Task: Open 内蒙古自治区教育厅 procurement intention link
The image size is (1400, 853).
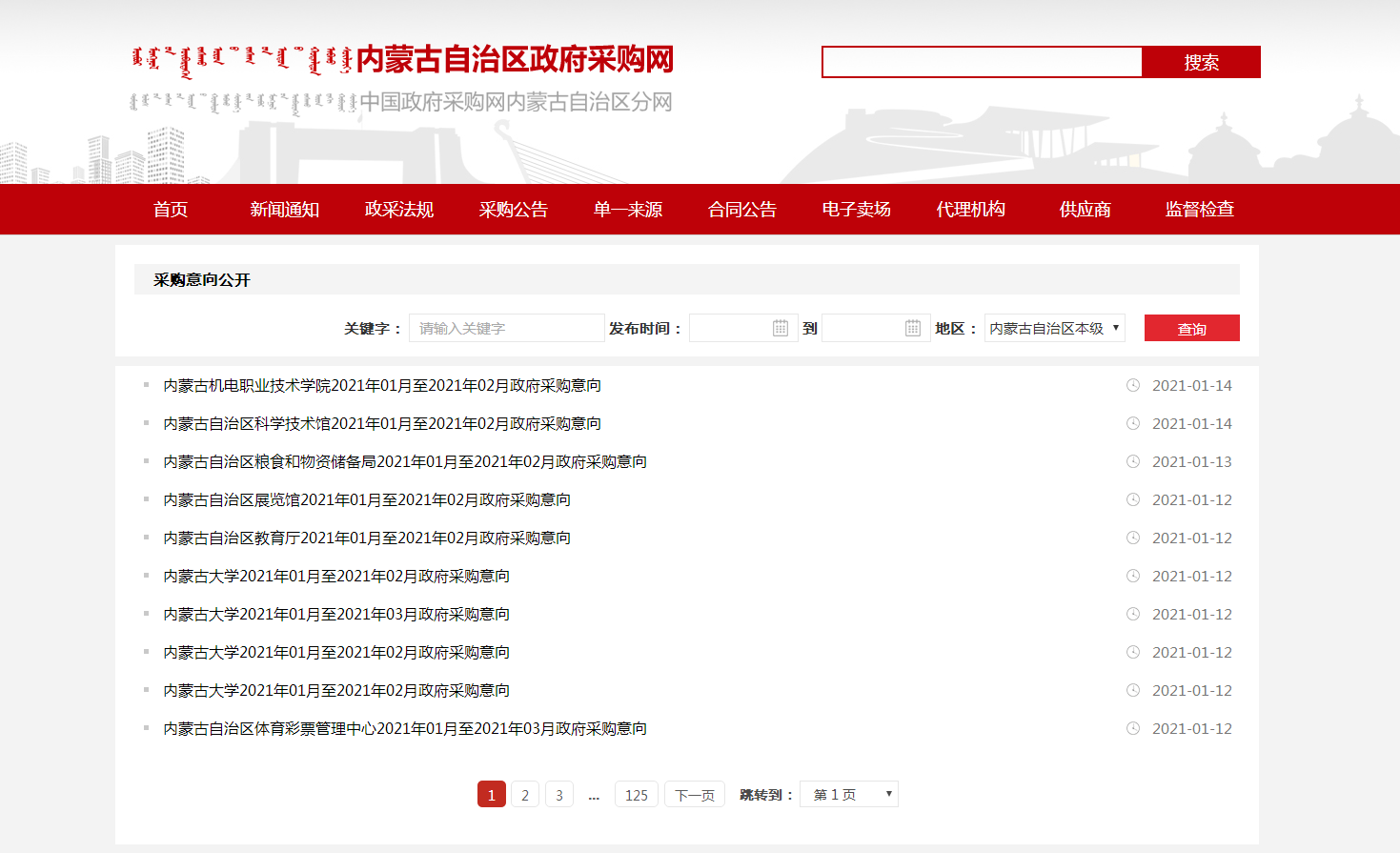Action: (367, 538)
